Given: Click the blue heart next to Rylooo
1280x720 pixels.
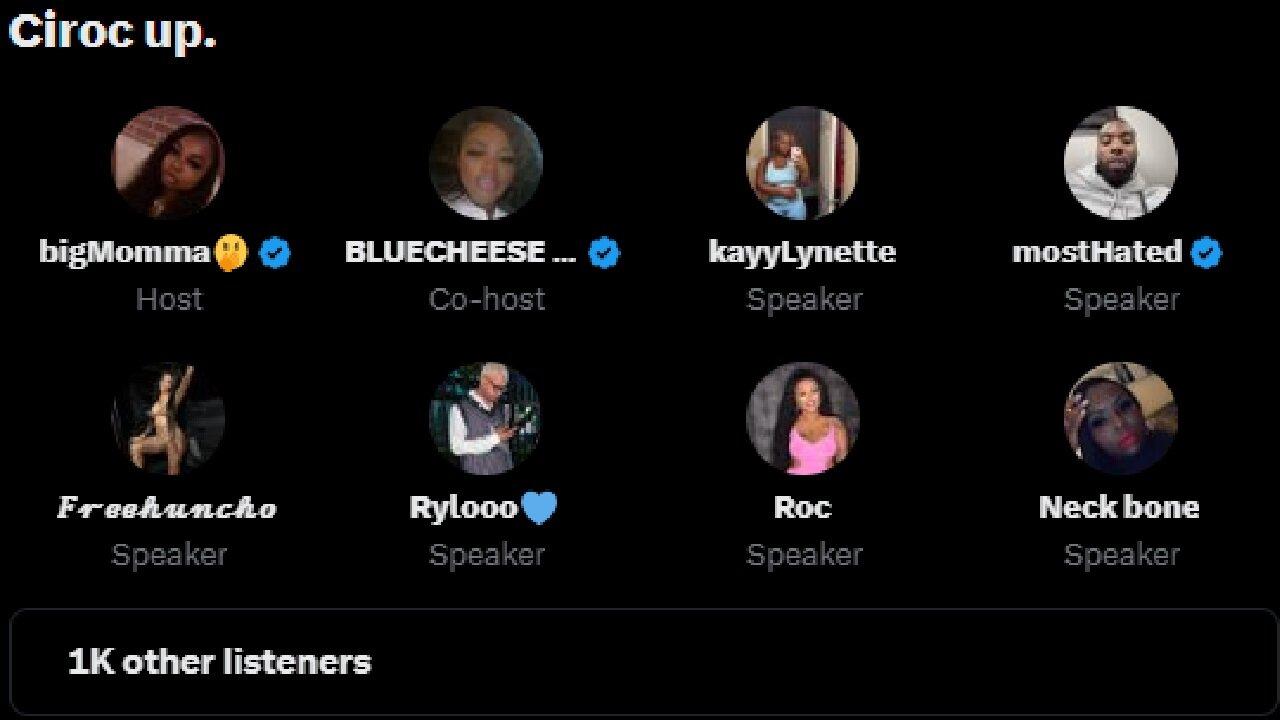Looking at the screenshot, I should click(x=540, y=508).
